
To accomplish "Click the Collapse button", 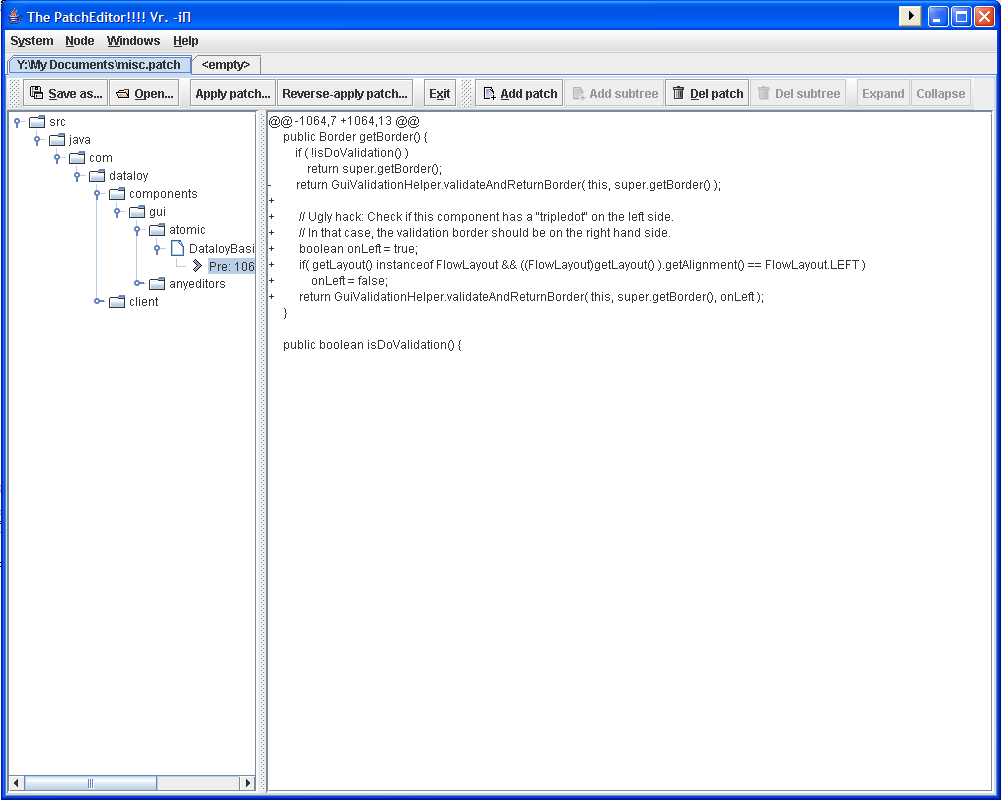I will point(941,93).
